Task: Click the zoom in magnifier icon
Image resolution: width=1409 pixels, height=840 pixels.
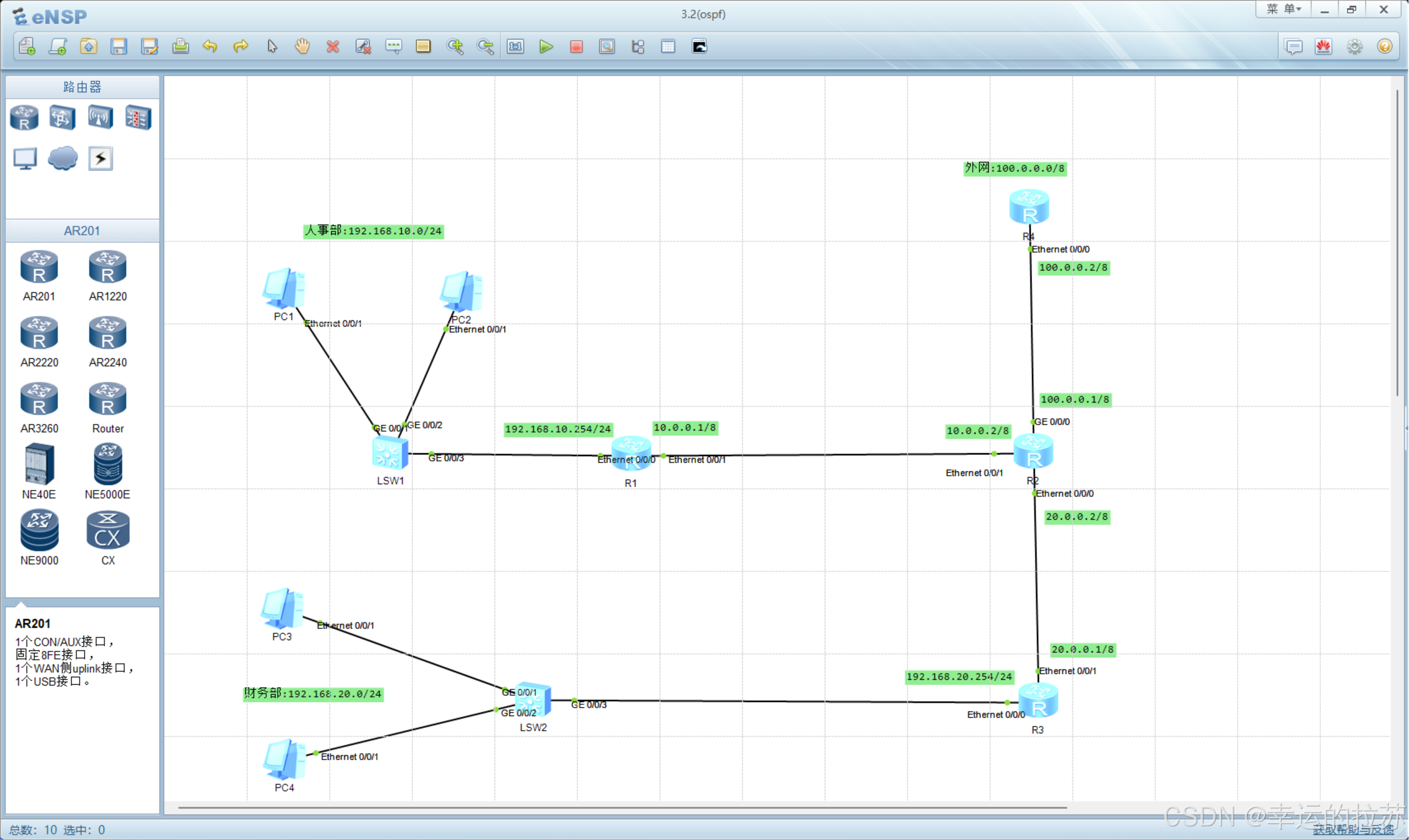Action: (454, 46)
